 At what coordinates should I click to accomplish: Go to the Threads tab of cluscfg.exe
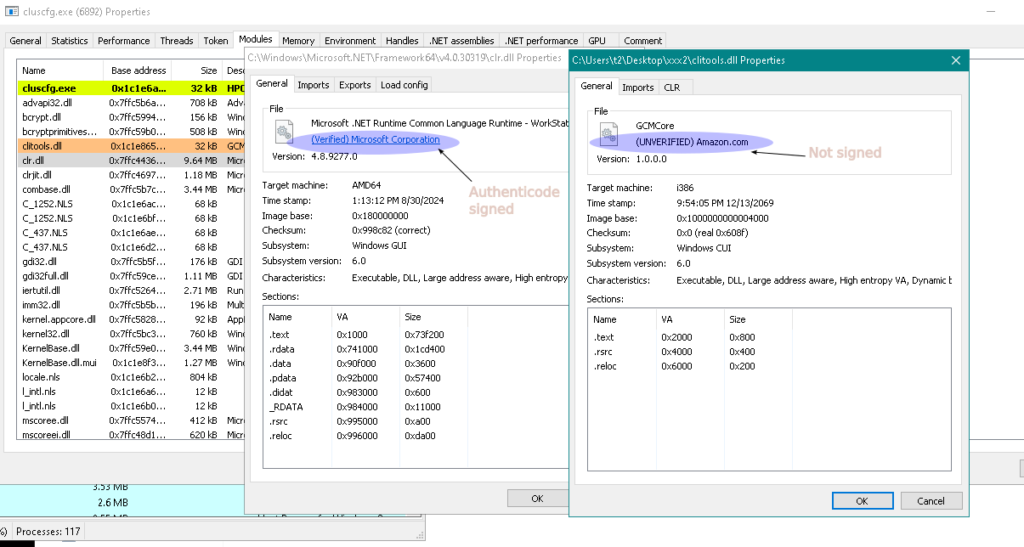point(177,41)
